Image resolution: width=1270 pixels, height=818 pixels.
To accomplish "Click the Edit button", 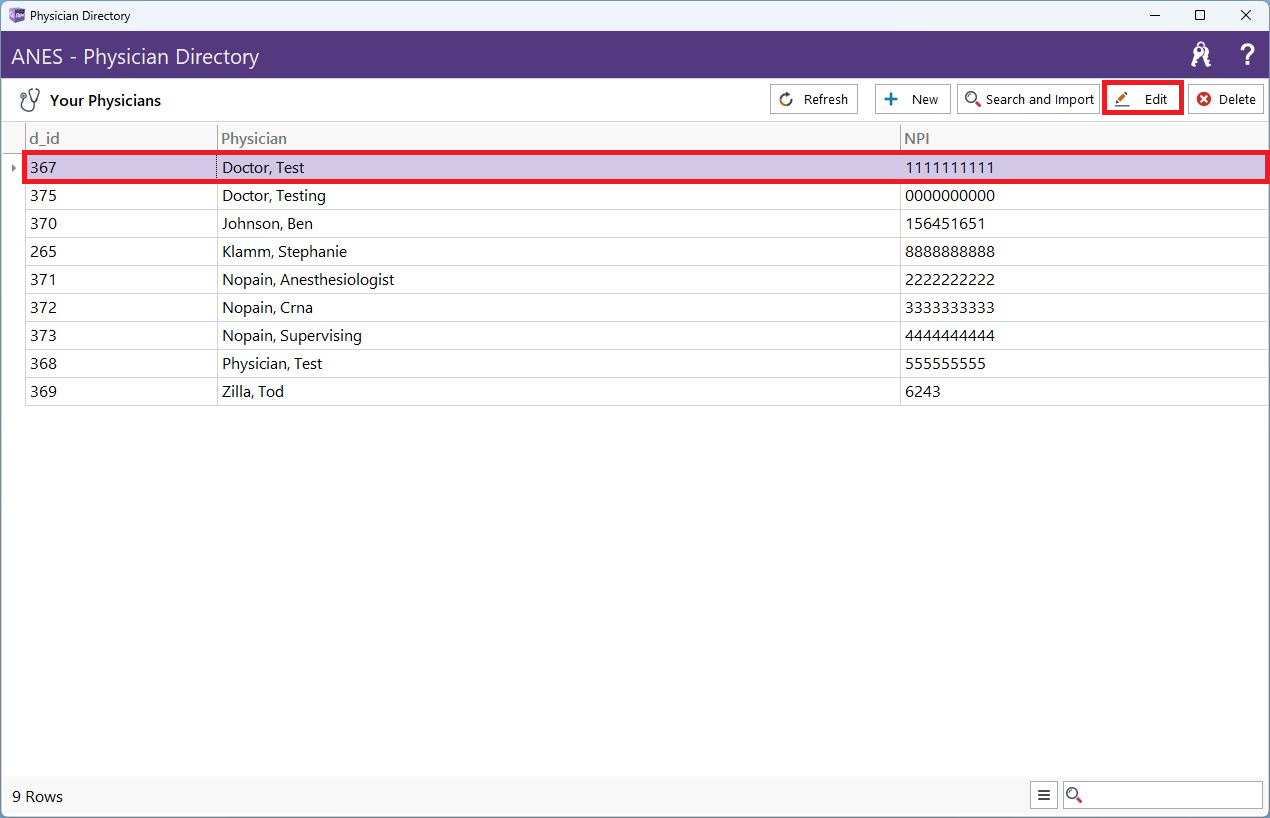I will [x=1143, y=99].
